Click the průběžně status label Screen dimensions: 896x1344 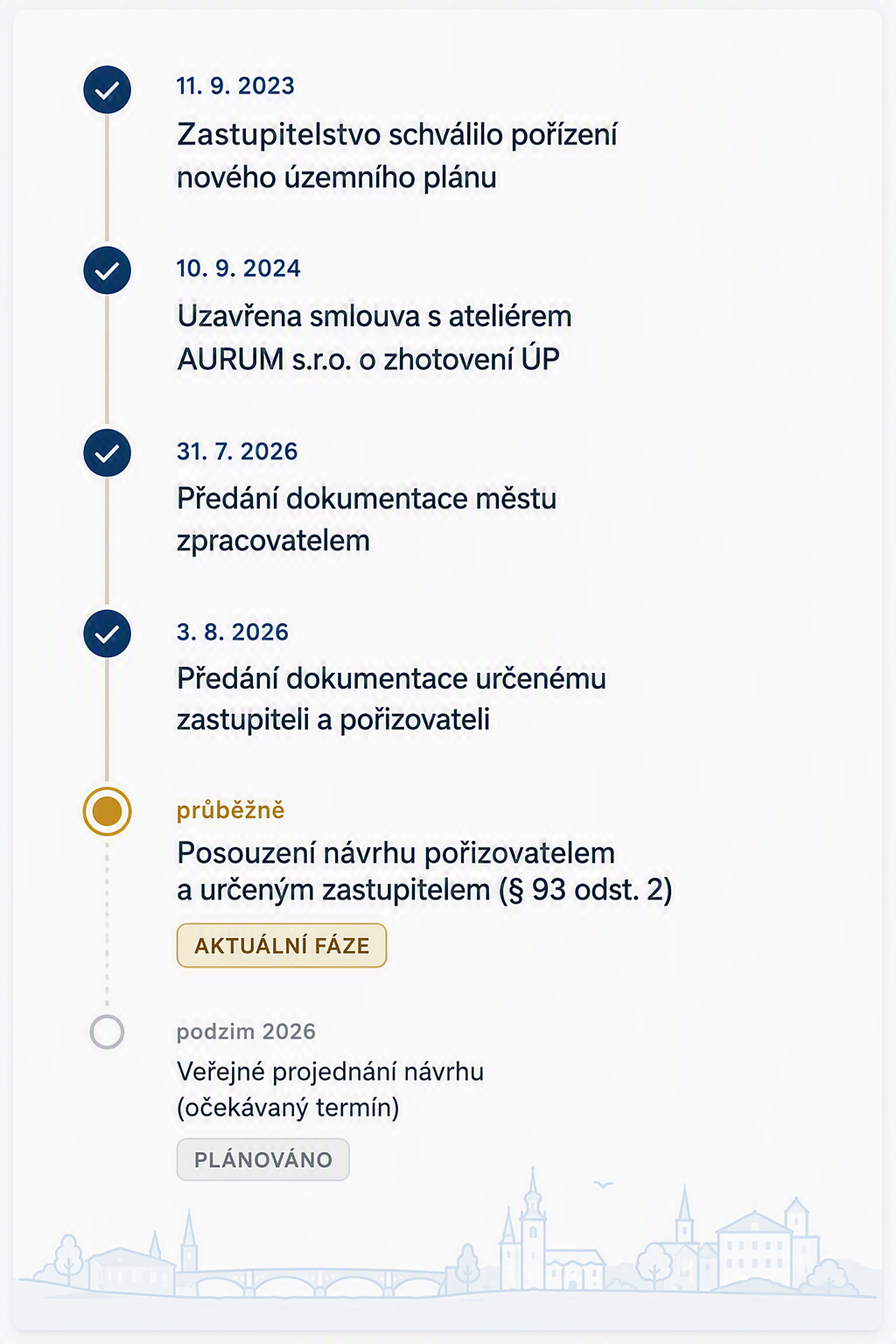point(230,810)
